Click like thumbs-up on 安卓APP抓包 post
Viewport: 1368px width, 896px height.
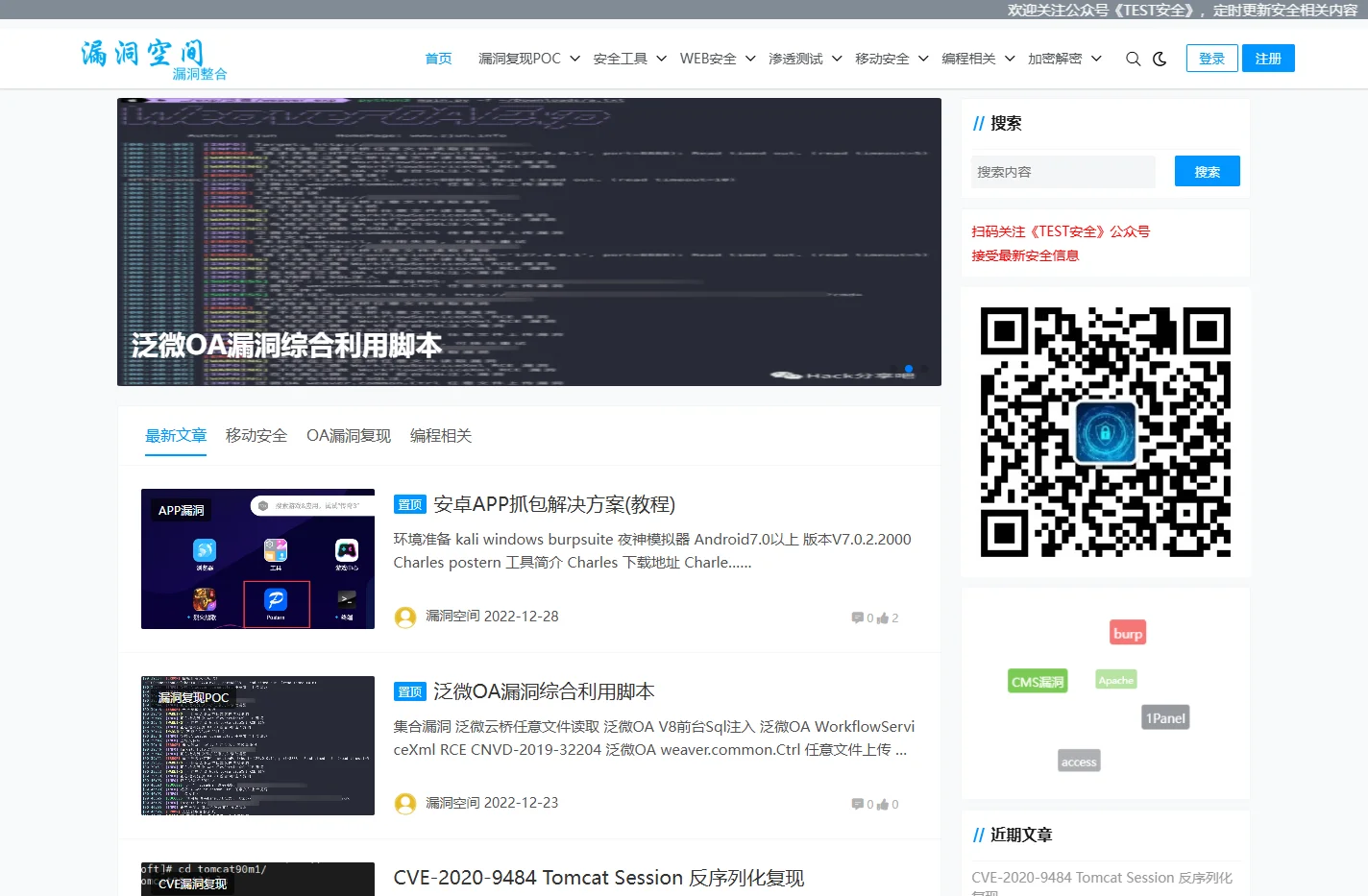click(883, 618)
